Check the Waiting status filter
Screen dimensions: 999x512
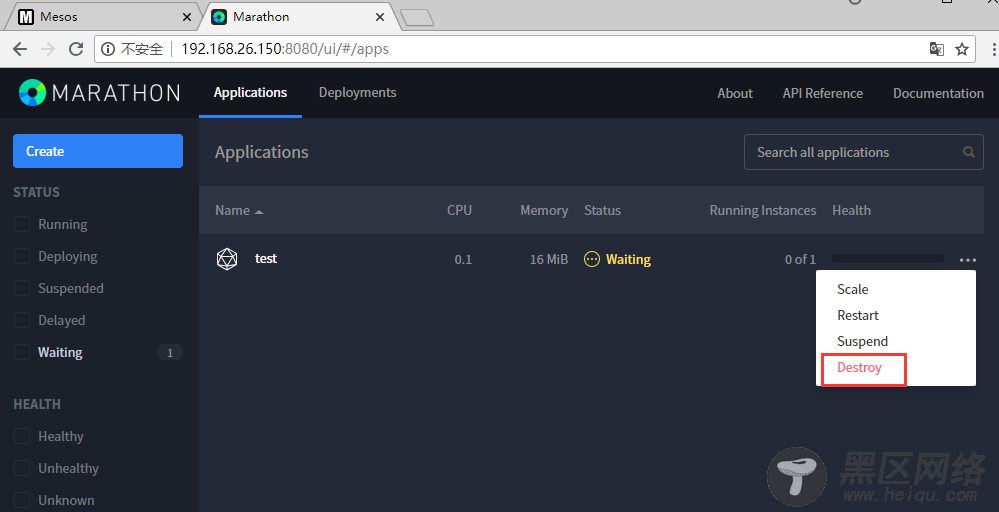pos(22,352)
